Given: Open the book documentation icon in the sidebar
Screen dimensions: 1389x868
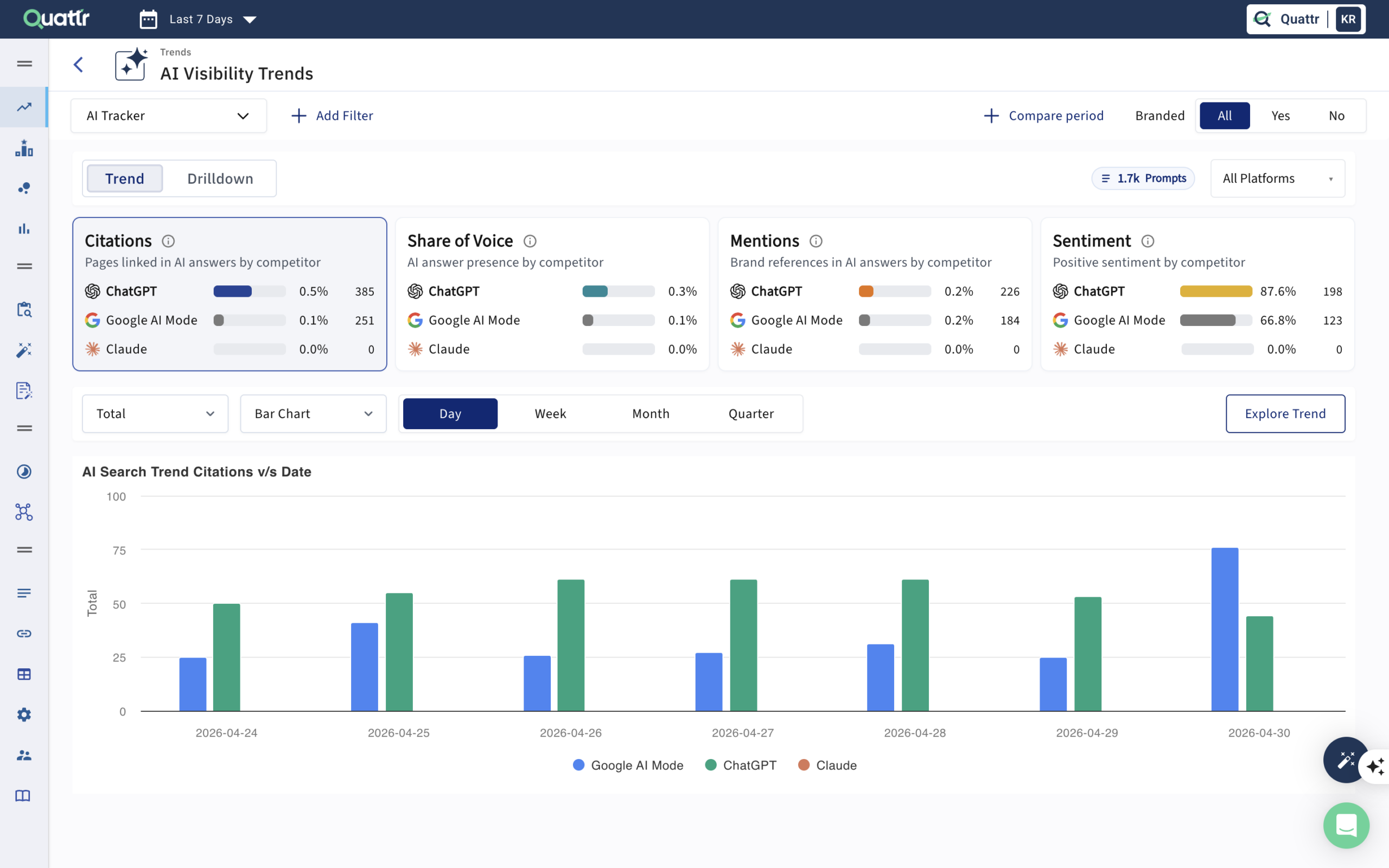Looking at the screenshot, I should coord(22,796).
